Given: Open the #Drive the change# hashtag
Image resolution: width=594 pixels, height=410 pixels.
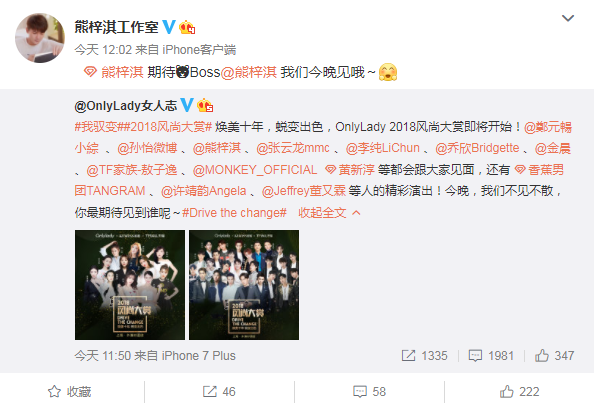Looking at the screenshot, I should tap(234, 213).
